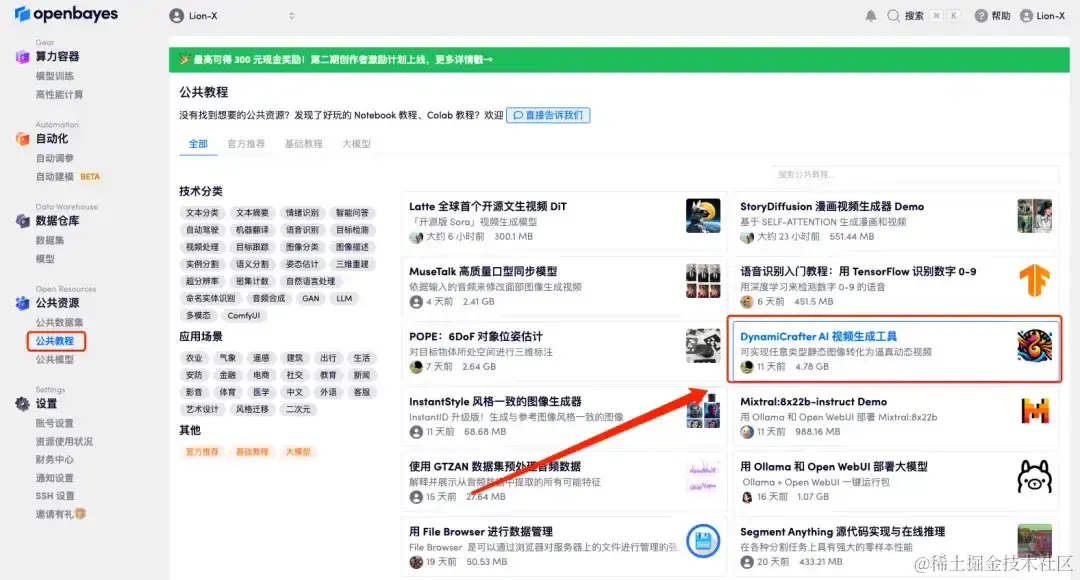Click the header 搜索 search box
Viewport: 1080px width, 580px height.
tap(923, 16)
